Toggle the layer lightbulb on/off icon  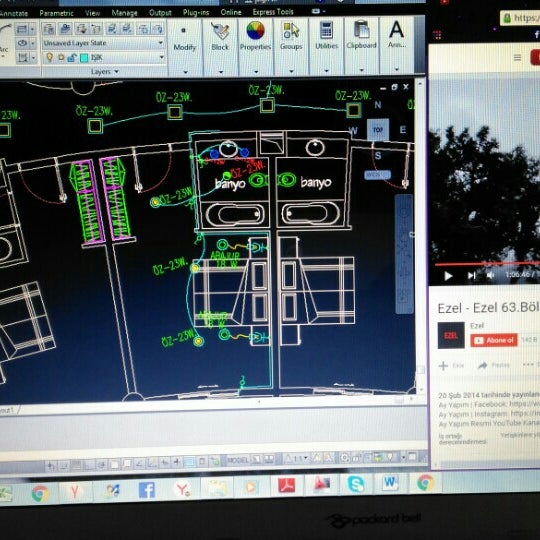point(50,57)
